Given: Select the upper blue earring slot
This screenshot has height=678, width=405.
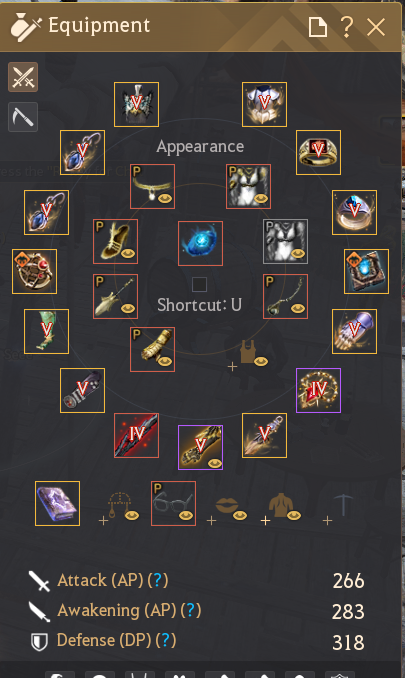Looking at the screenshot, I should pos(82,152).
